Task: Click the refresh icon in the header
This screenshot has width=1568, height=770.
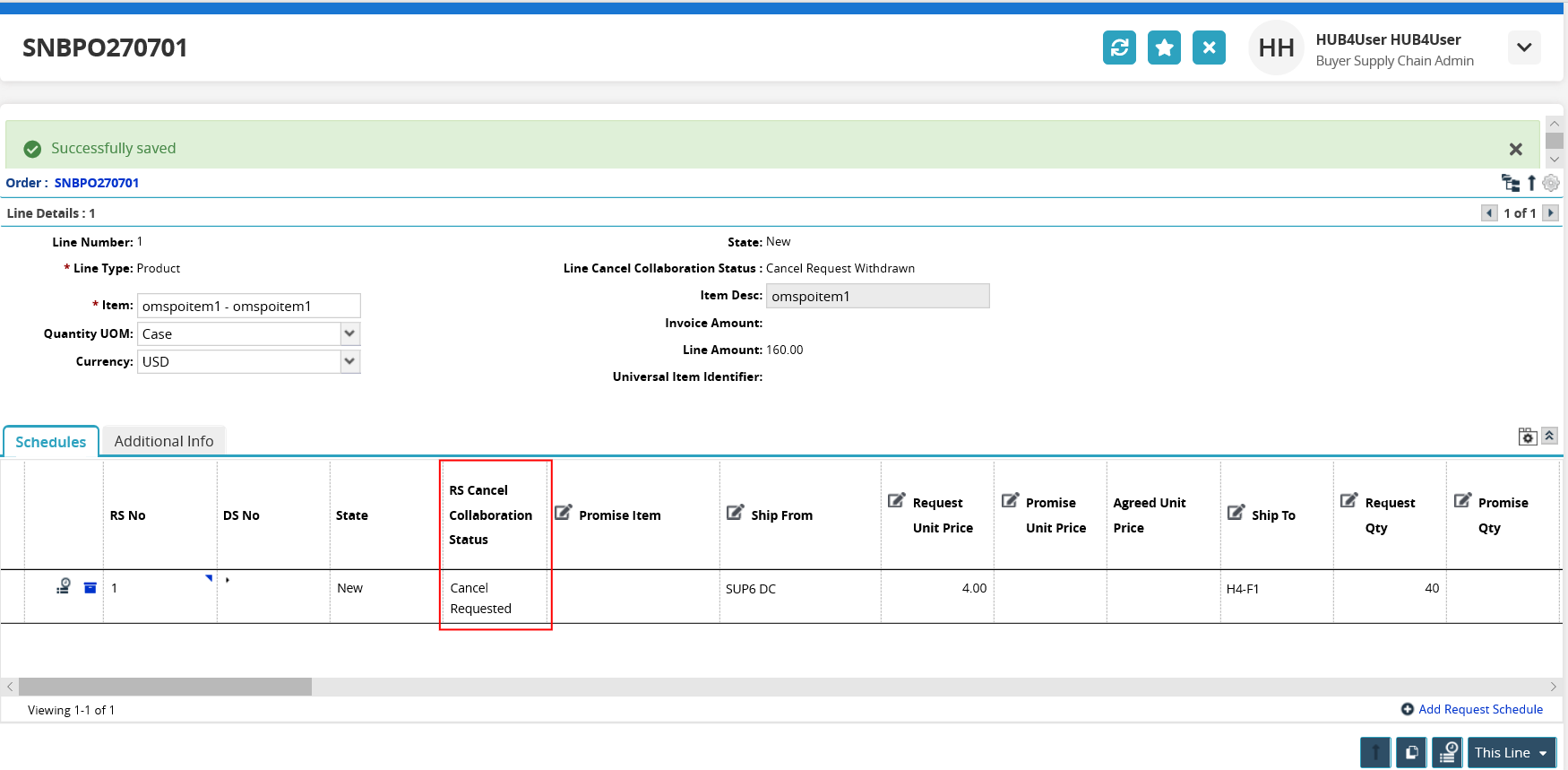Action: click(x=1119, y=48)
